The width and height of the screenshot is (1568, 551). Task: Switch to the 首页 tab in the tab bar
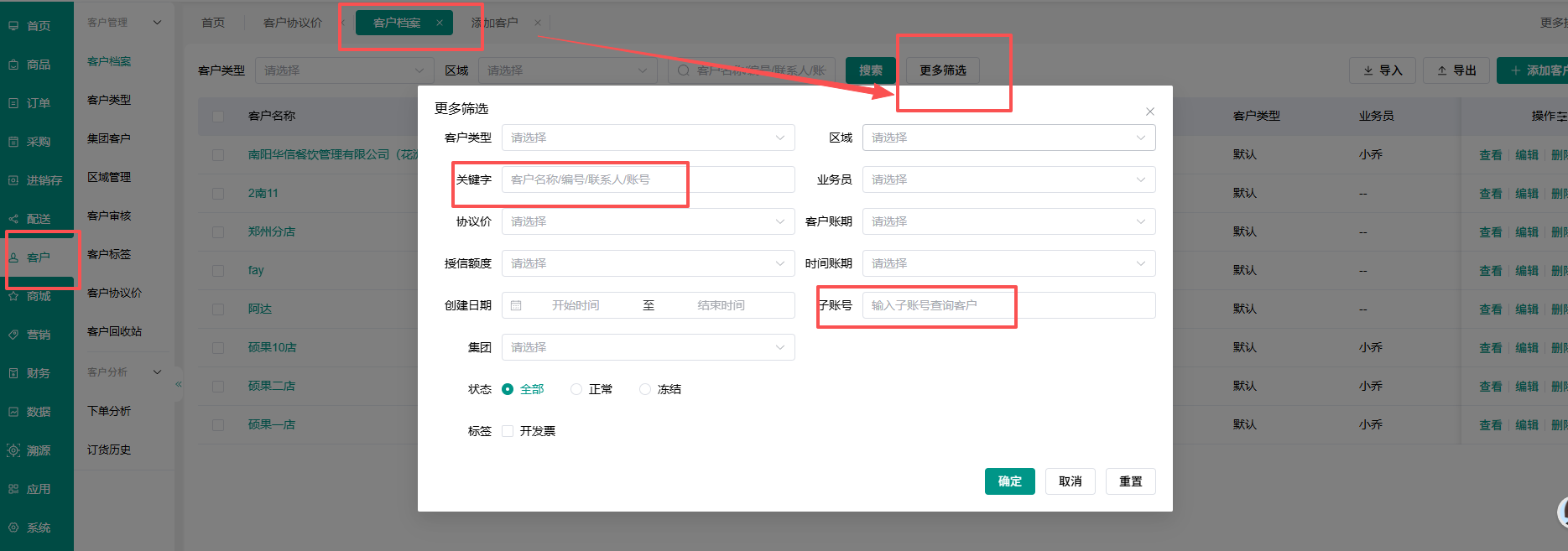click(213, 23)
